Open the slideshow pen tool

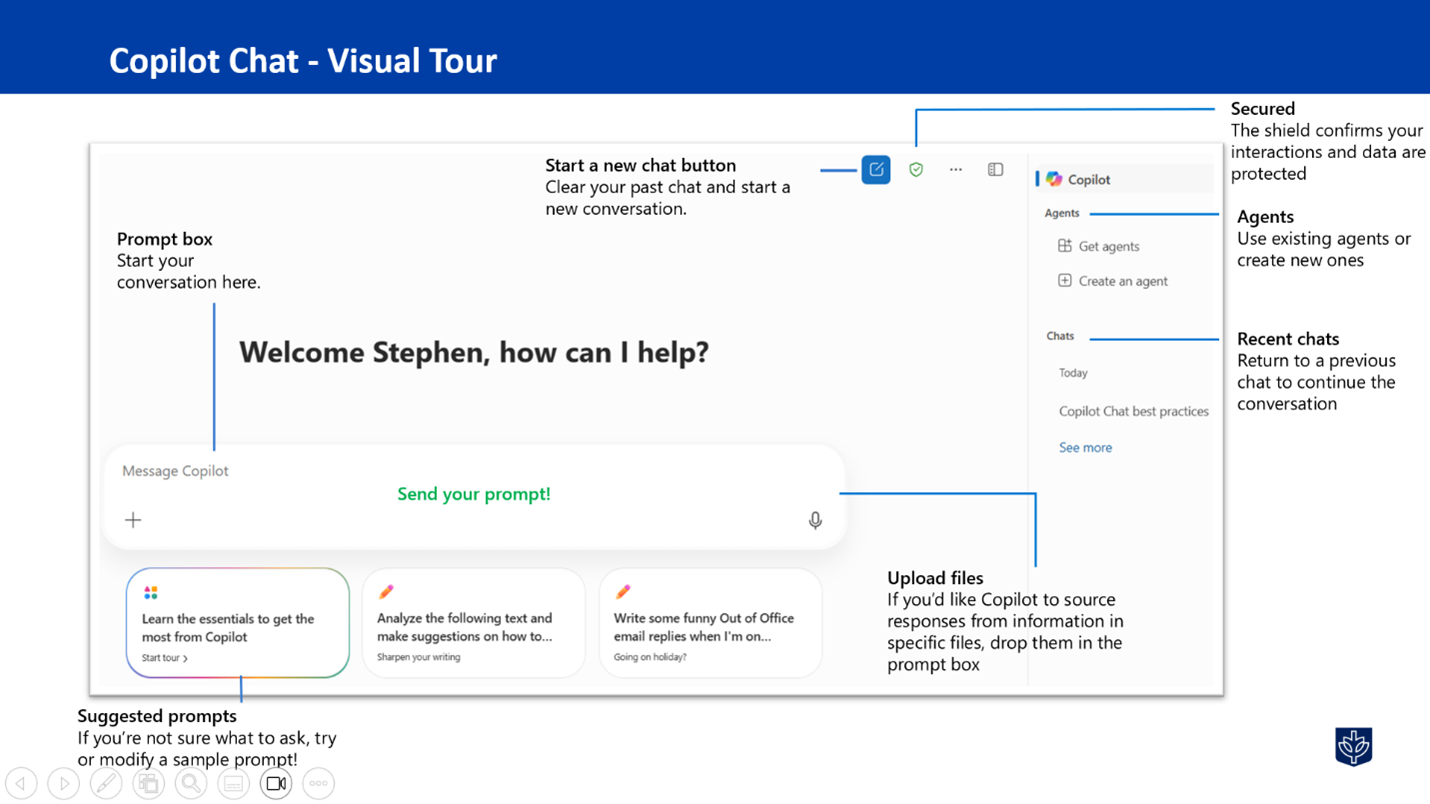(x=106, y=784)
